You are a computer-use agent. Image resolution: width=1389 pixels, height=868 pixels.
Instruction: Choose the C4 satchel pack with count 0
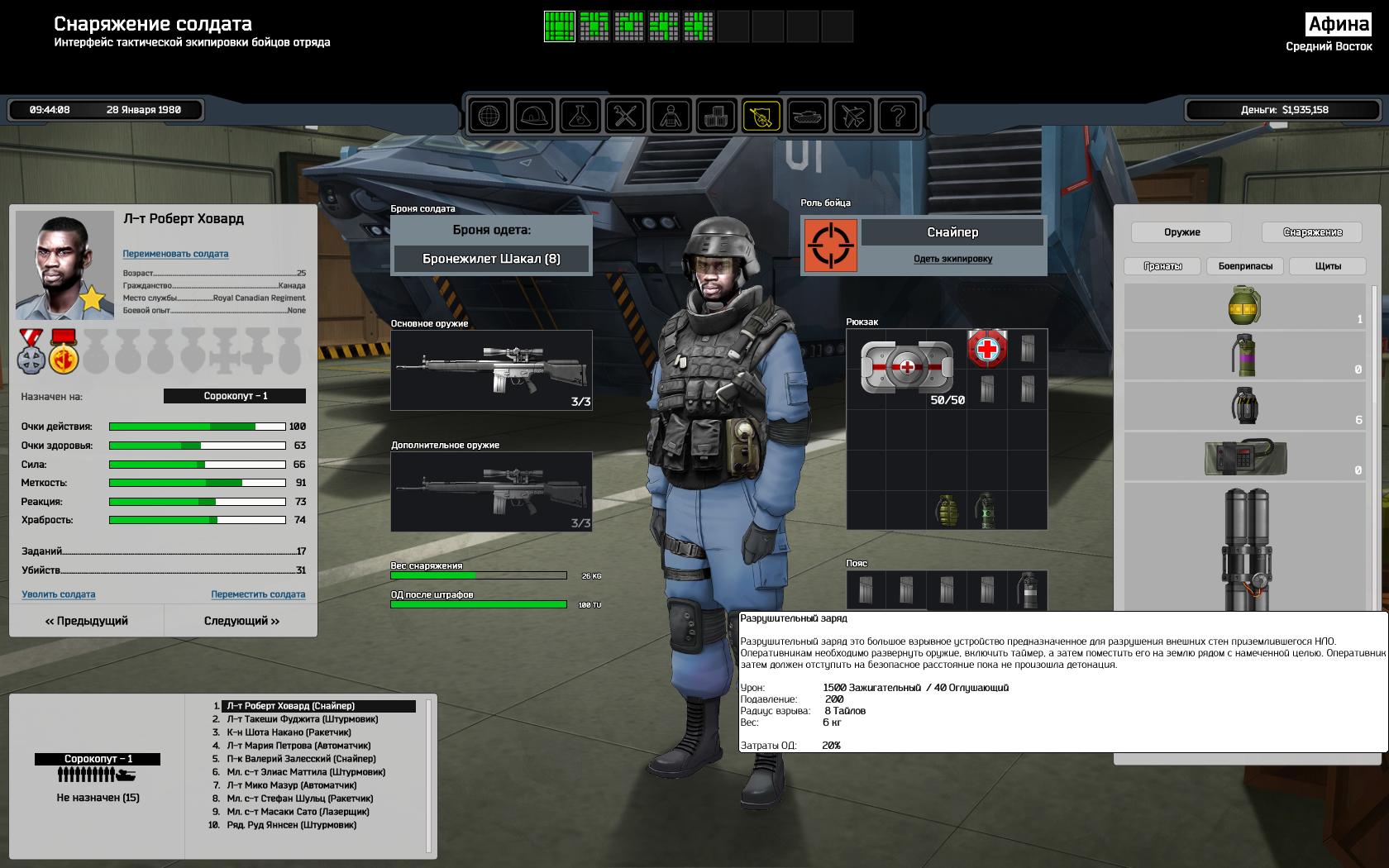pos(1244,456)
